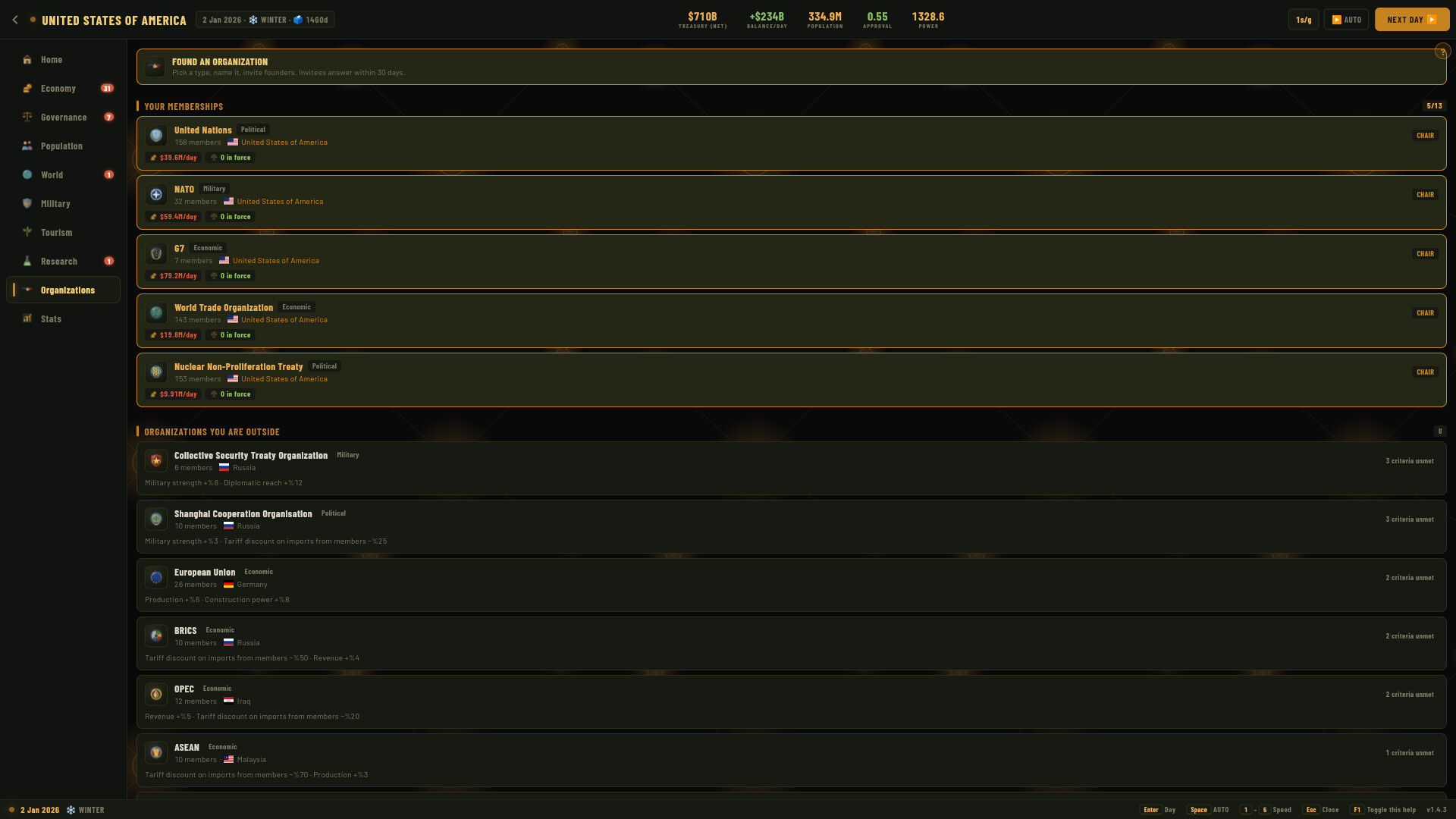Screen dimensions: 1456x819
Task: Click the $39.6M/day cost for United Nations
Action: point(174,158)
